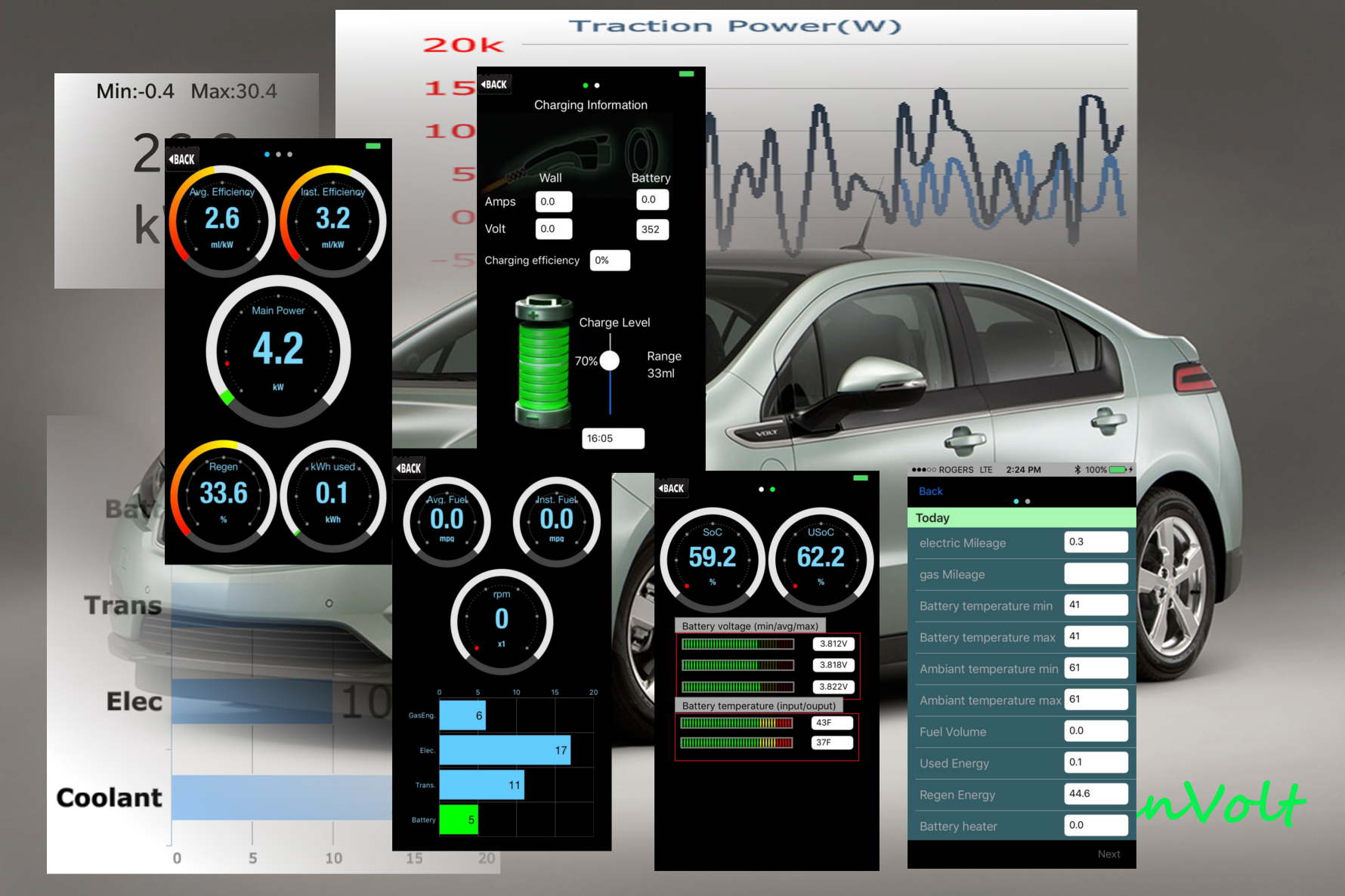Tap the 16:05 charge time button
The height and width of the screenshot is (896, 1345).
(612, 438)
